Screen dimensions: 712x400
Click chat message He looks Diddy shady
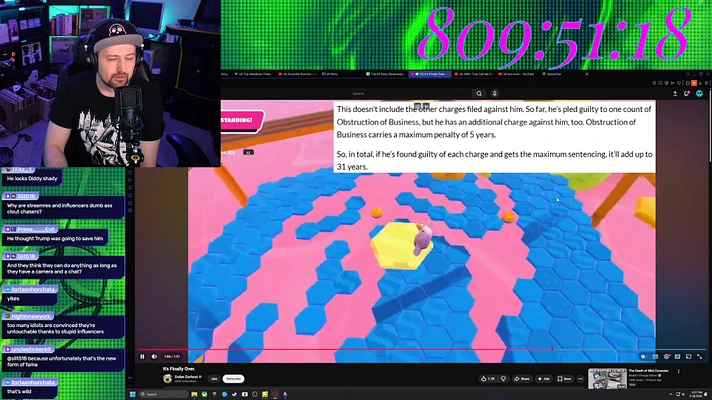click(32, 178)
